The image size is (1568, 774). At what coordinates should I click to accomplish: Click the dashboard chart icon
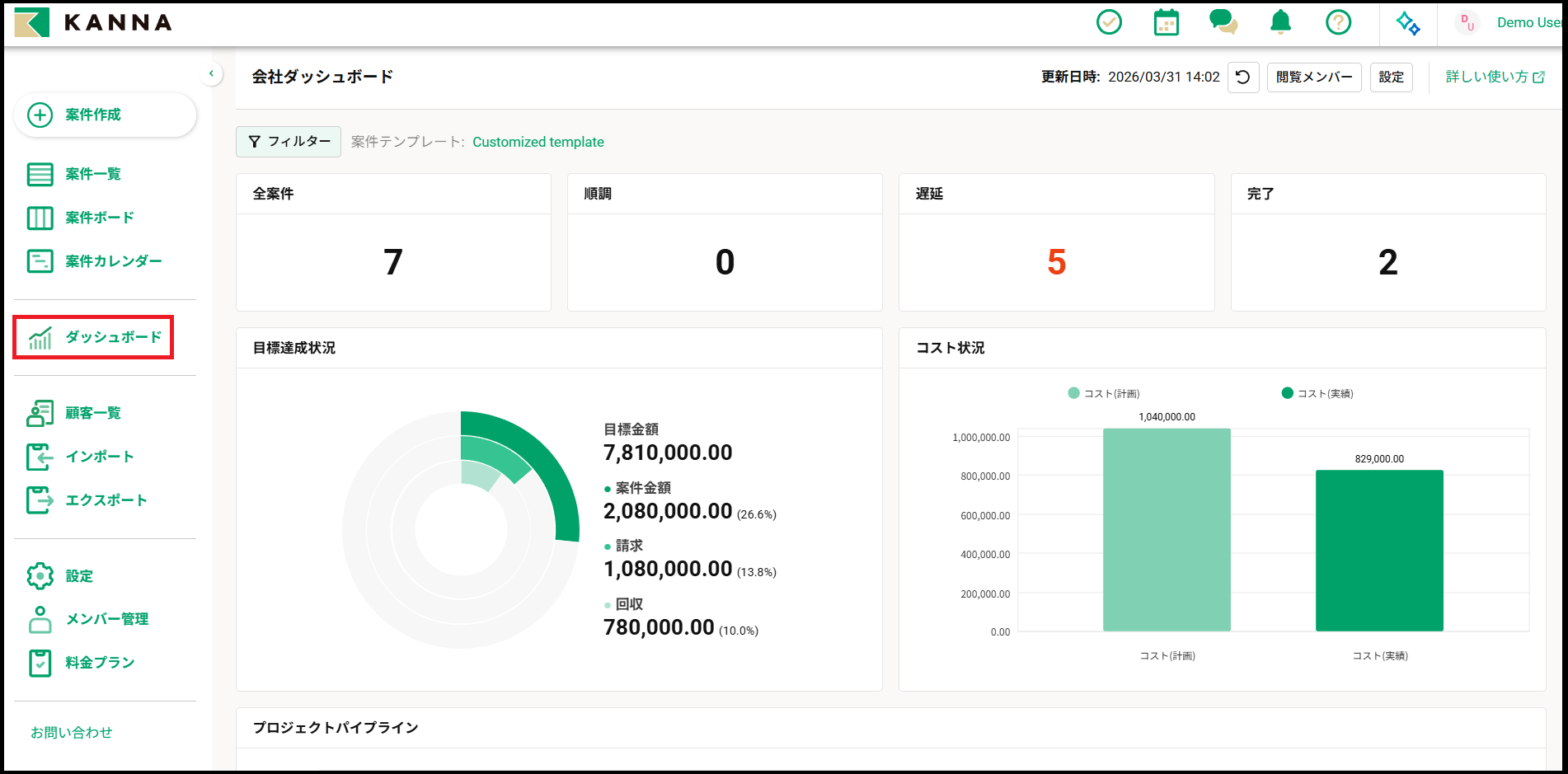point(40,338)
